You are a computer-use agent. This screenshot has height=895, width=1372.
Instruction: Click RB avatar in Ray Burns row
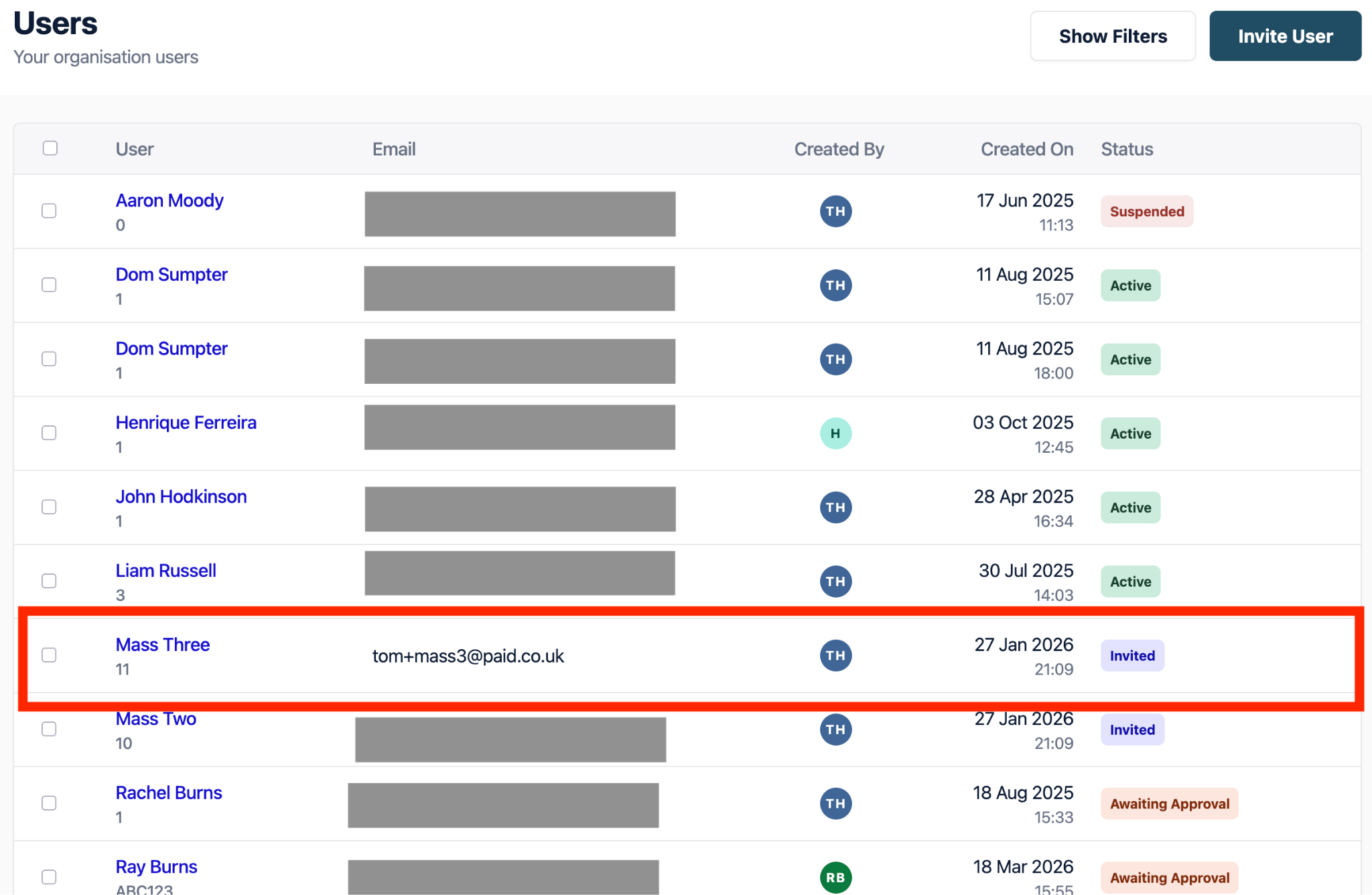[835, 878]
